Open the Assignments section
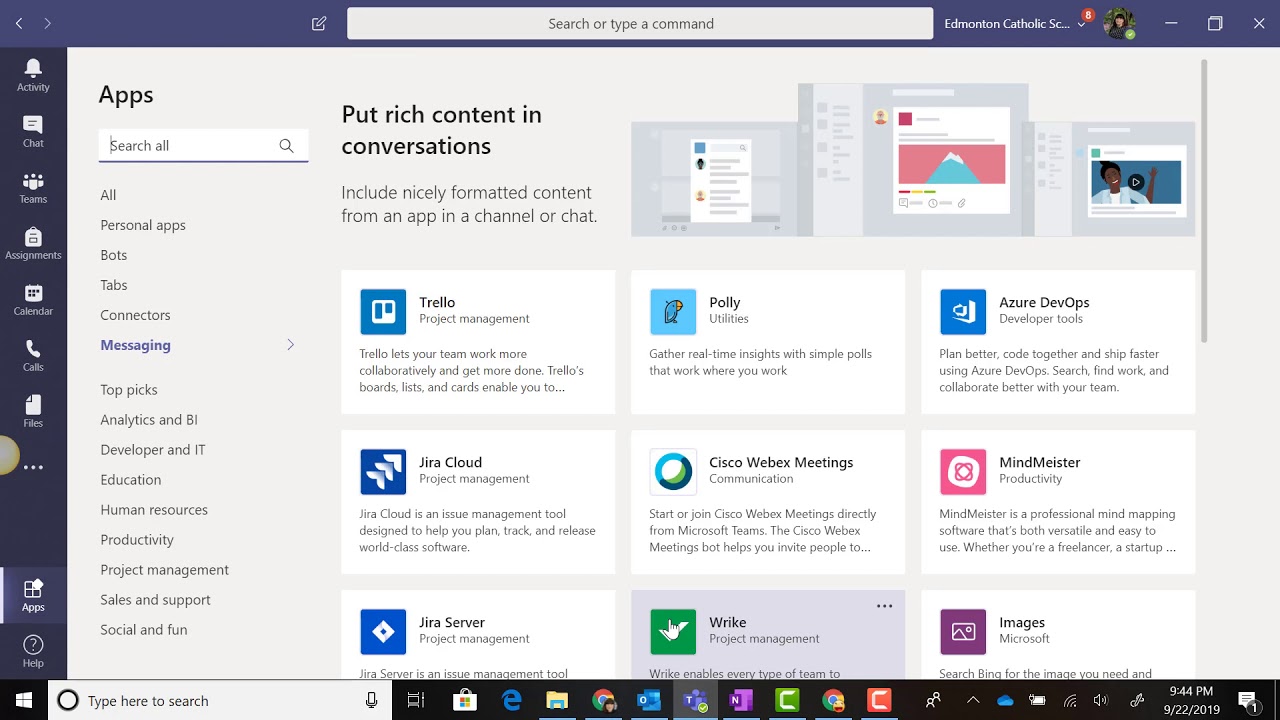Image resolution: width=1280 pixels, height=720 pixels. pos(33,243)
